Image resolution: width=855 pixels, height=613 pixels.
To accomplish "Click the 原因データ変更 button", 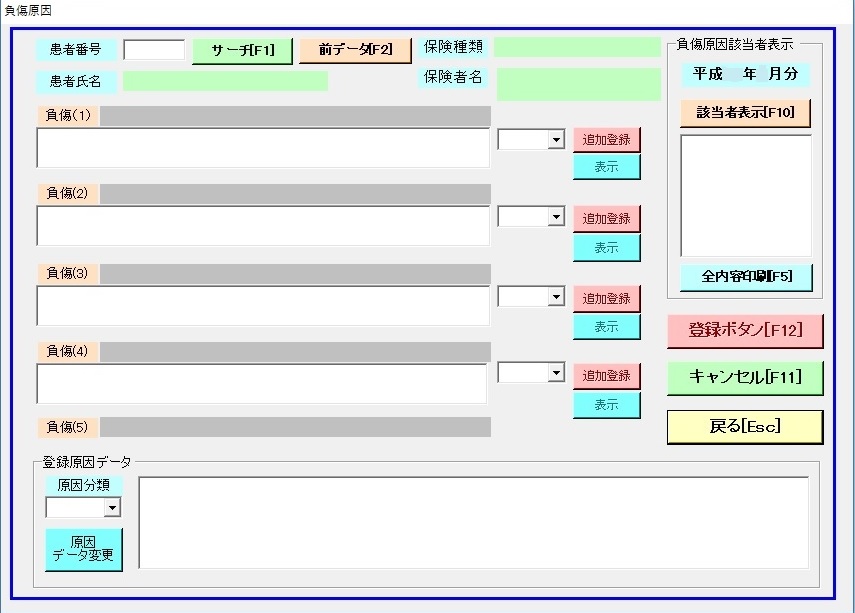I will [x=84, y=549].
